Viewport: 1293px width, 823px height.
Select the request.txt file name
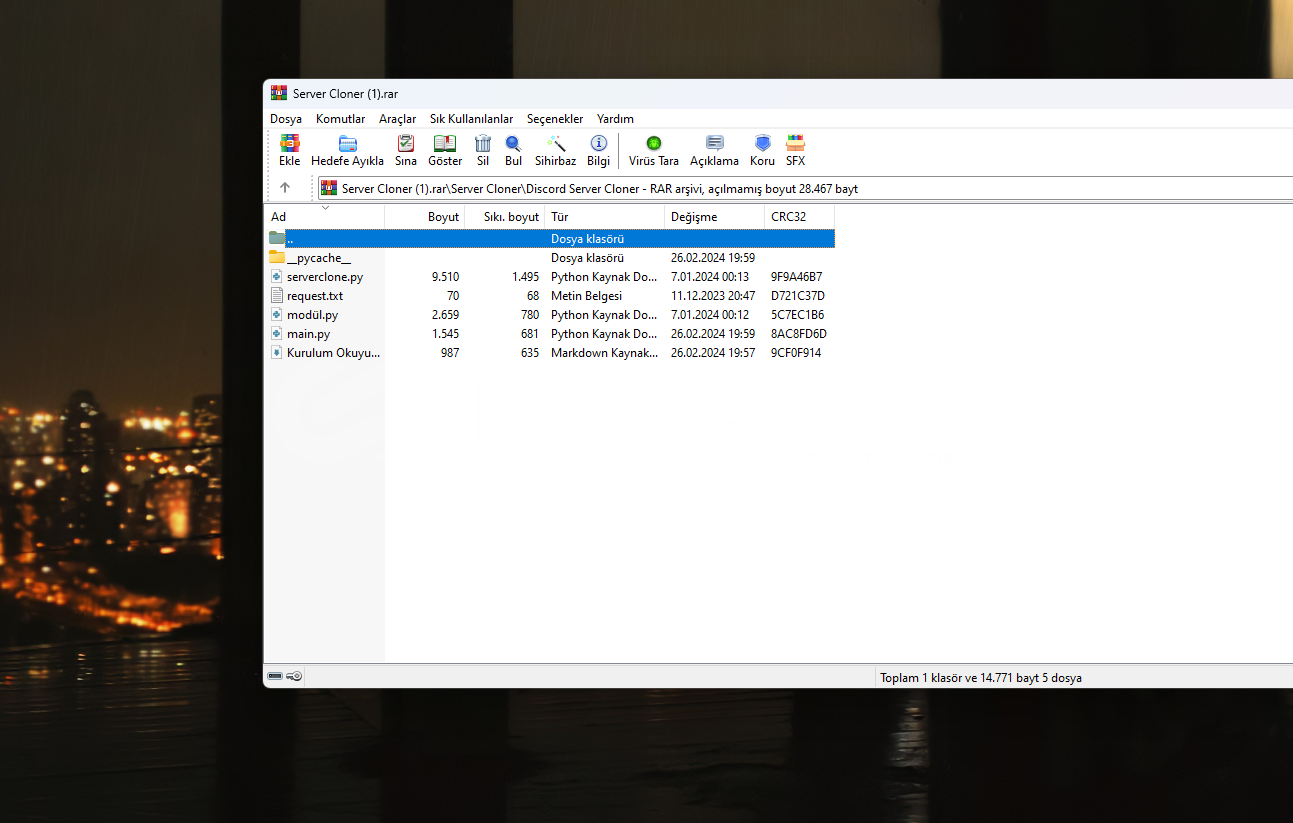pyautogui.click(x=315, y=296)
